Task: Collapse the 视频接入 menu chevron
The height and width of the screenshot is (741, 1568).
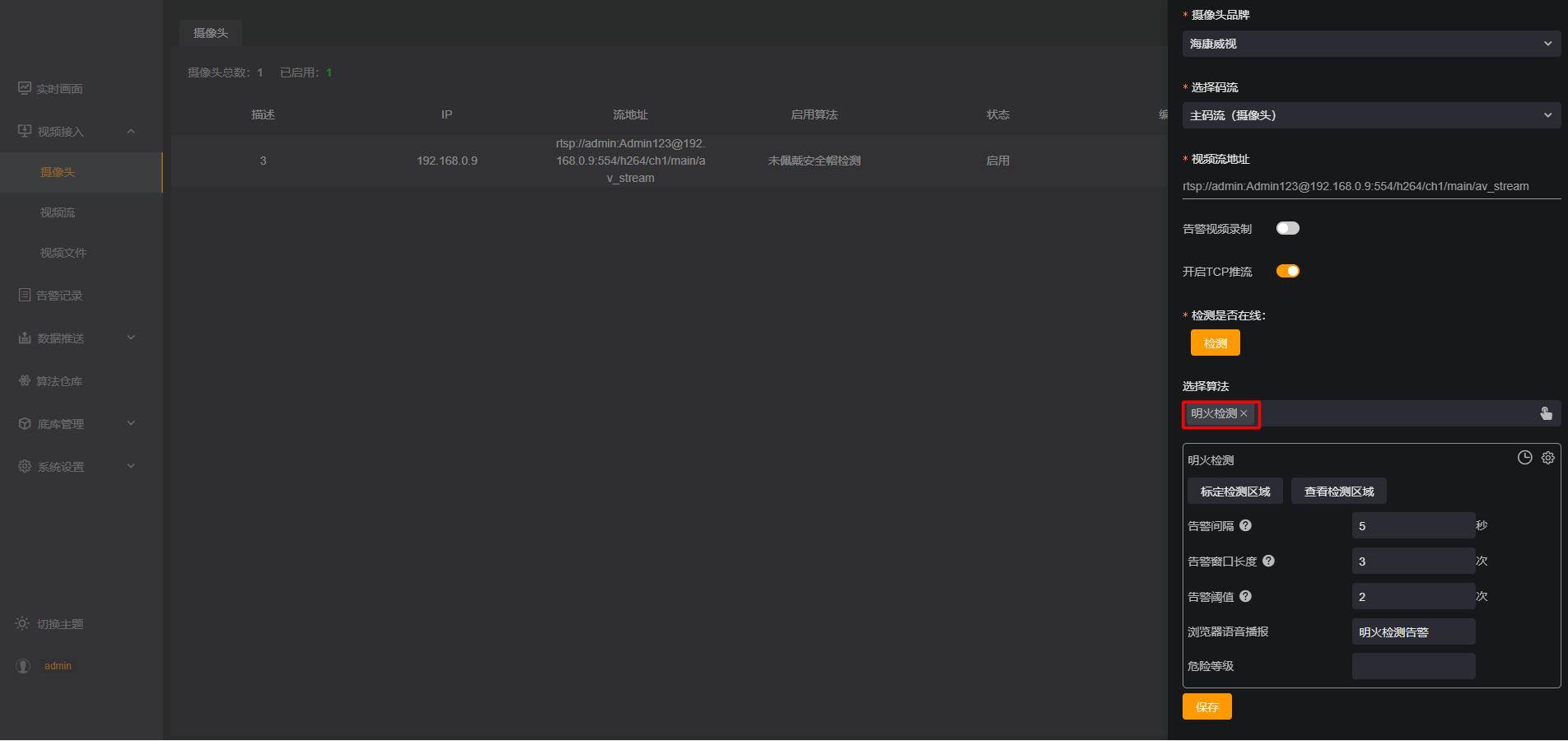Action: tap(131, 132)
